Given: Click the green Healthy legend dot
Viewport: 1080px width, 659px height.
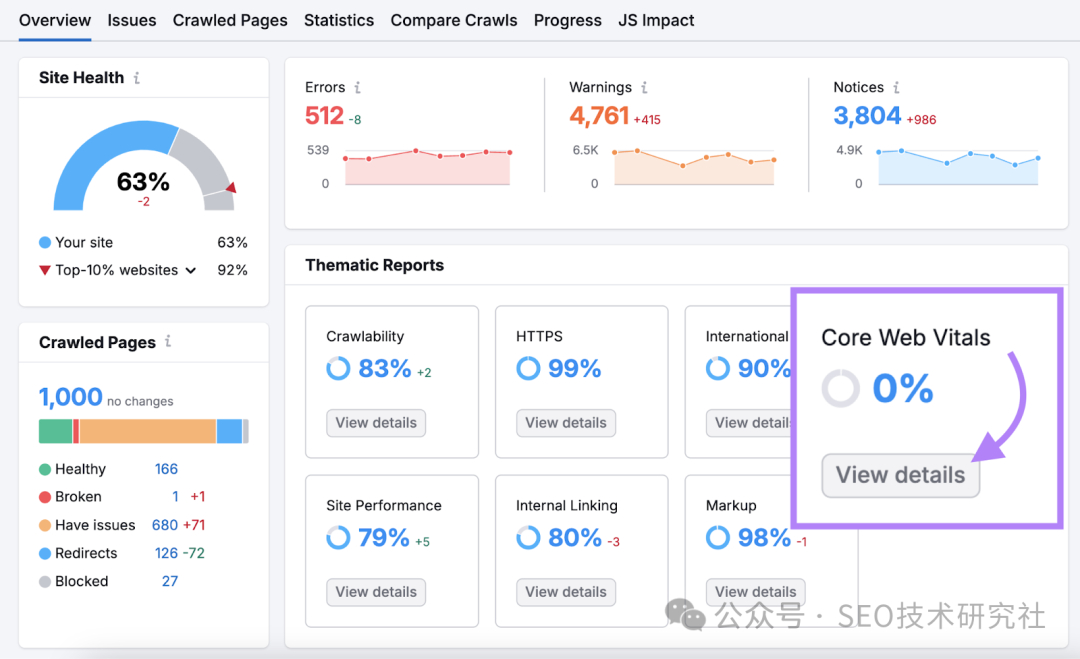Looking at the screenshot, I should [x=45, y=470].
